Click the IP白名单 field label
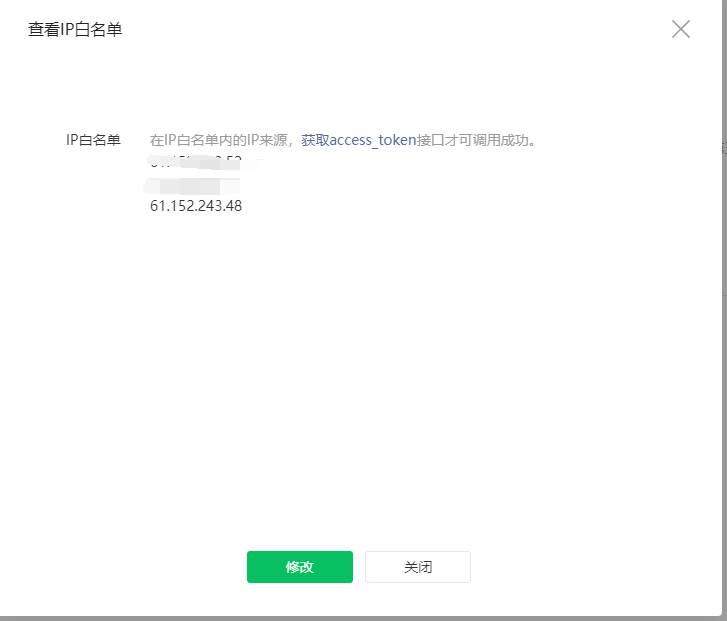The width and height of the screenshot is (727, 621). (93, 140)
